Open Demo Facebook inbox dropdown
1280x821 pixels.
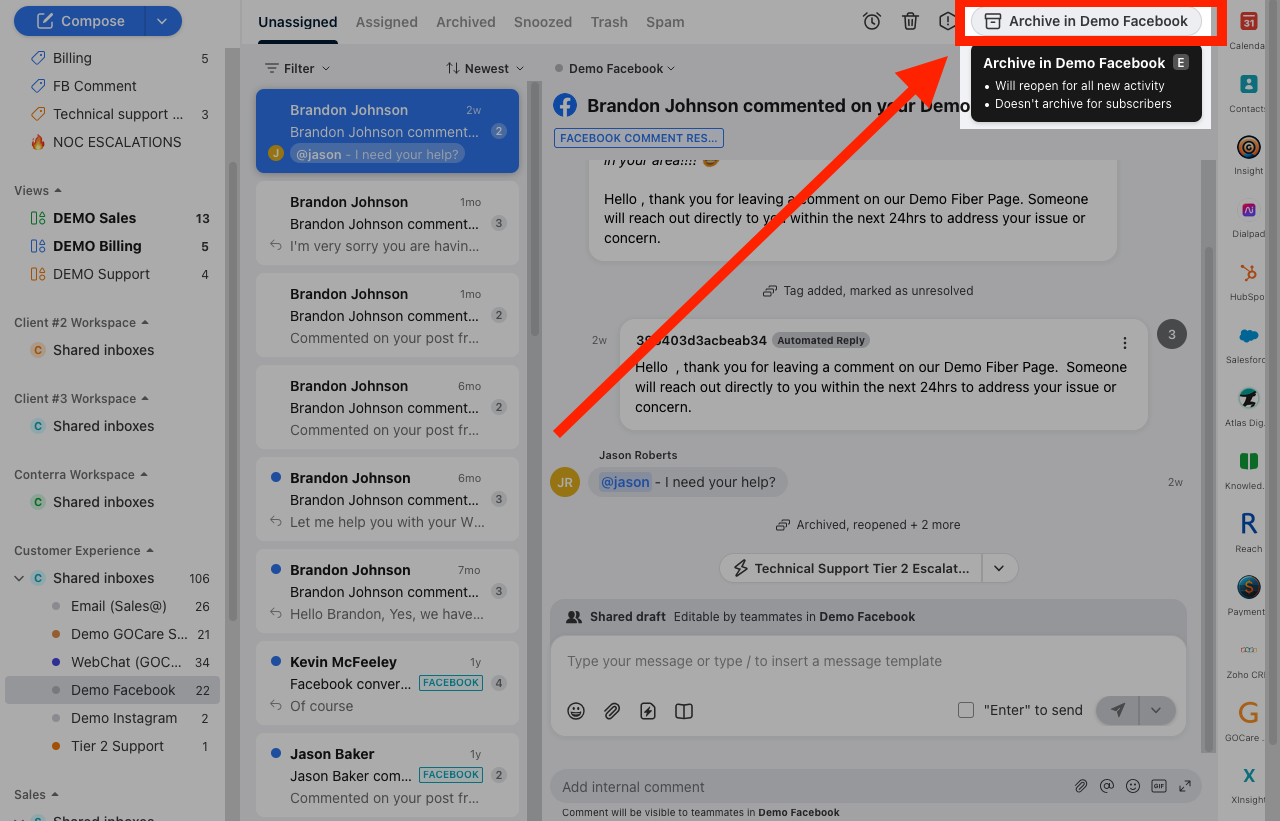(x=615, y=68)
